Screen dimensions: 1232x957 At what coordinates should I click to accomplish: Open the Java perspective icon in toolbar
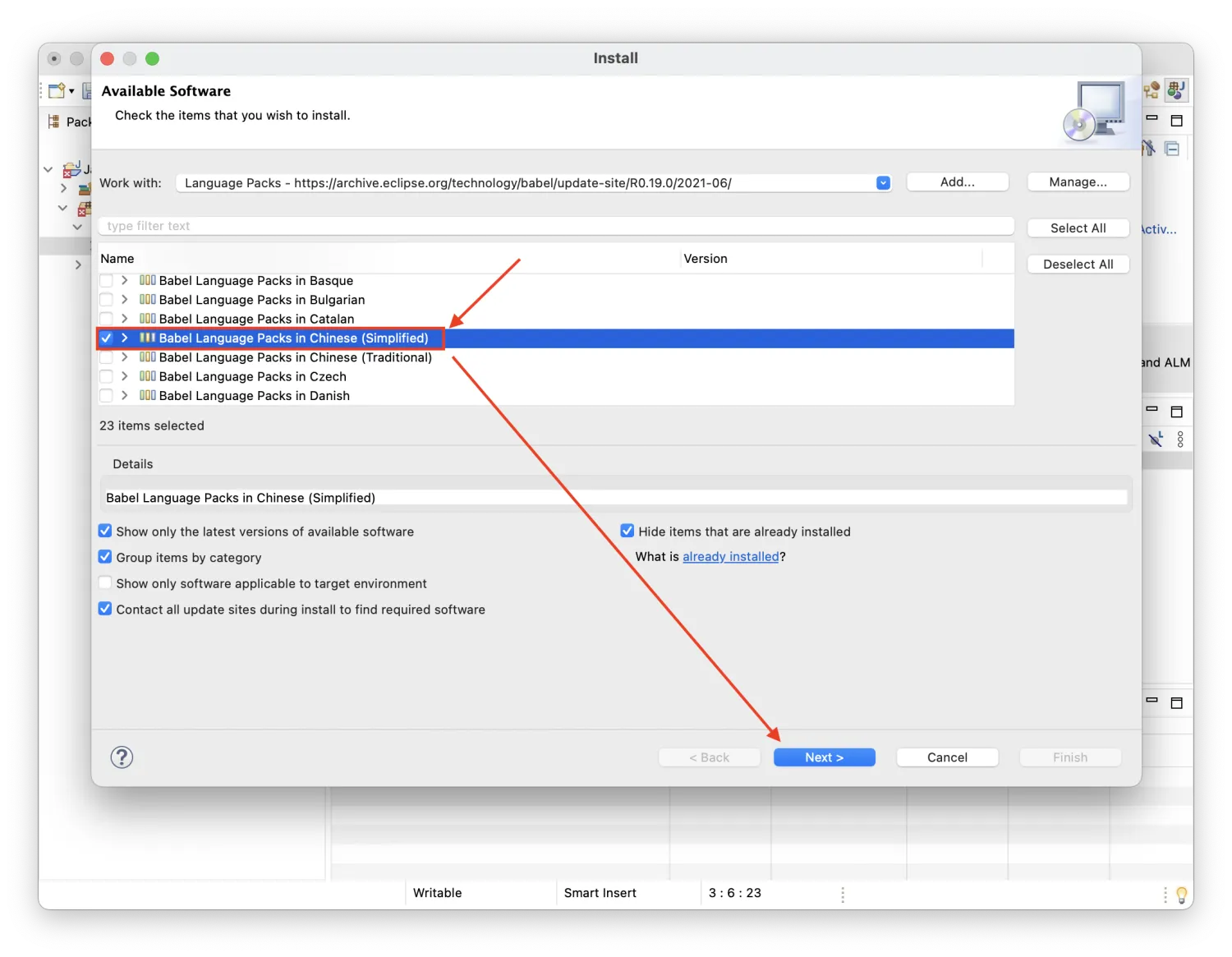pyautogui.click(x=1176, y=90)
